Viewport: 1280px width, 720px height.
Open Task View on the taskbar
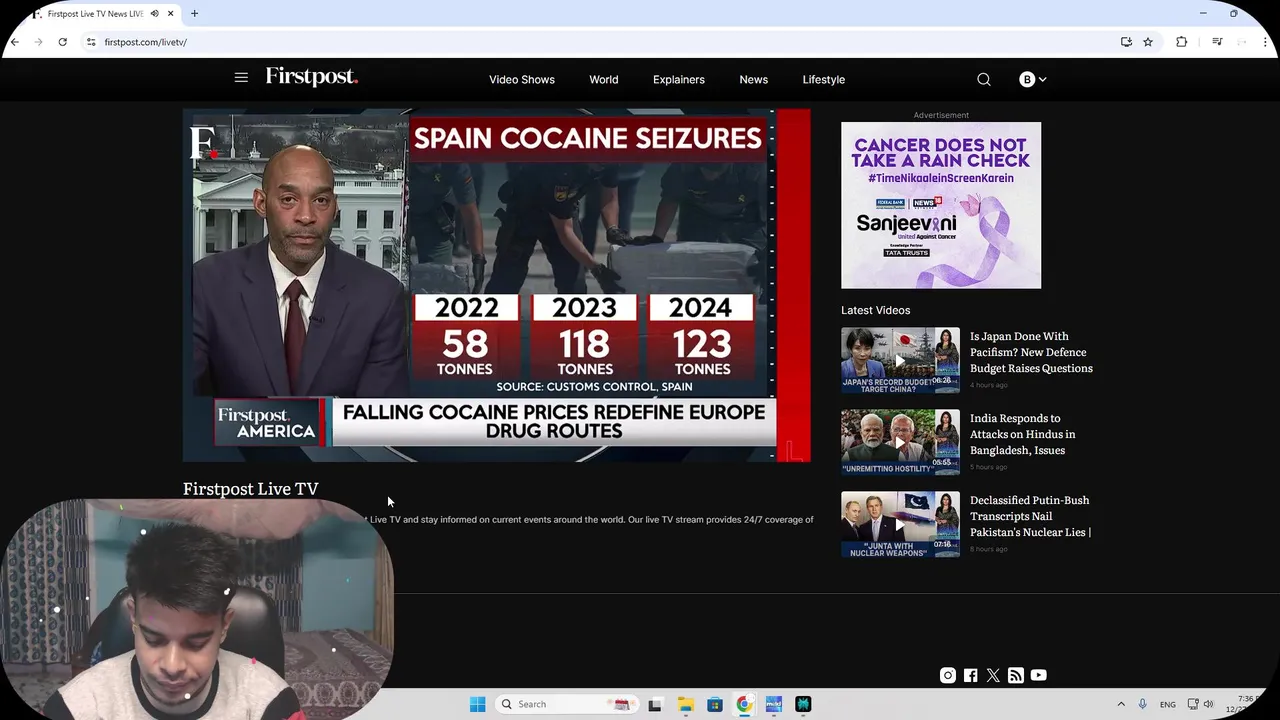pyautogui.click(x=655, y=704)
